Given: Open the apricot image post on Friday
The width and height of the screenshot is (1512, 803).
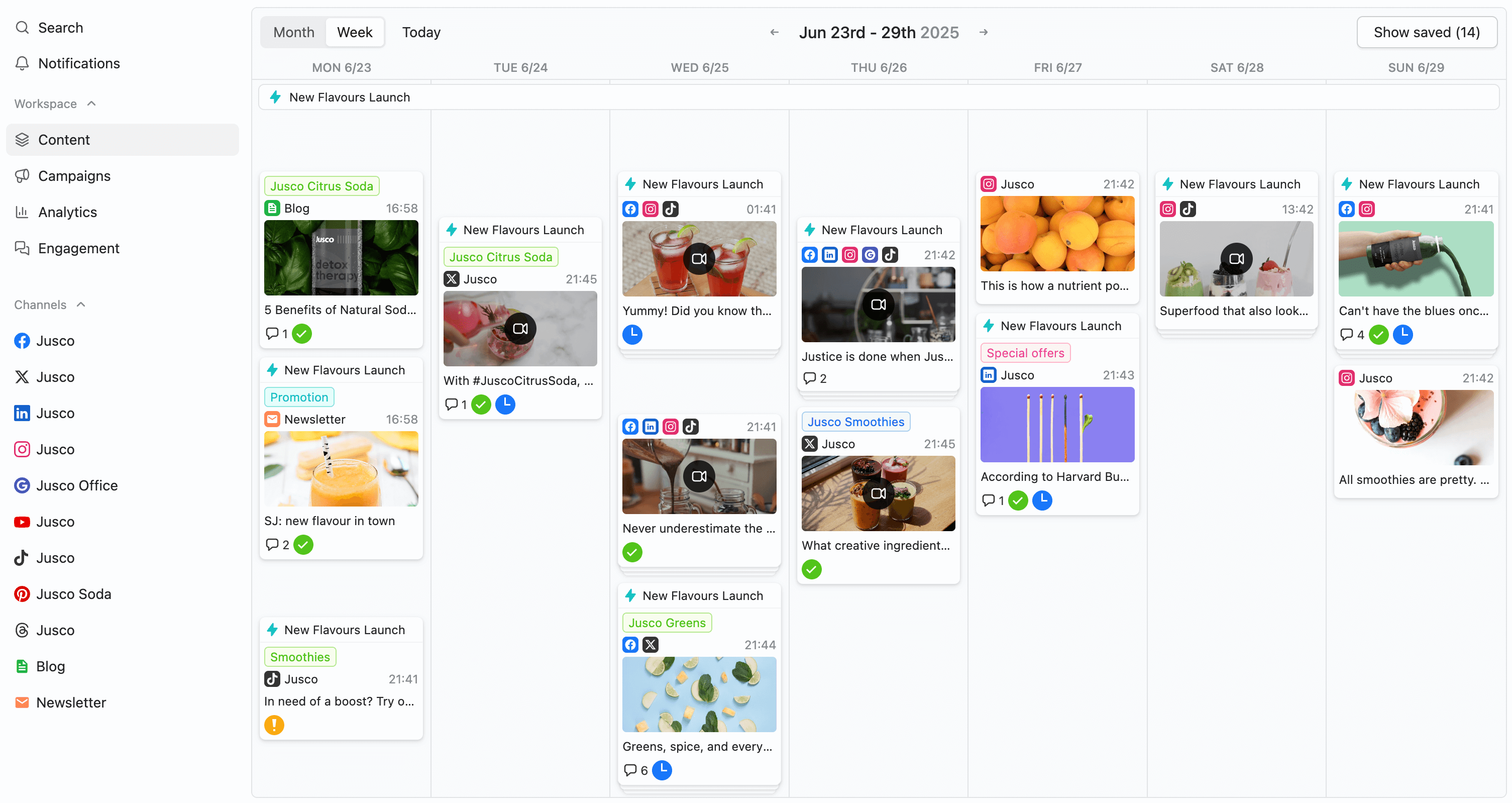Looking at the screenshot, I should click(x=1056, y=234).
